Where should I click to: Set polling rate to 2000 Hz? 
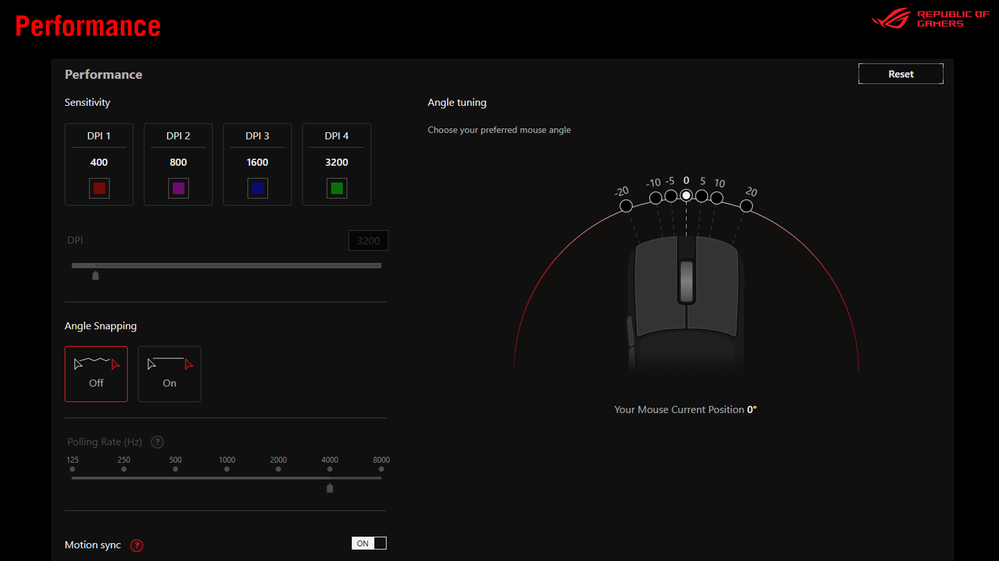point(278,469)
